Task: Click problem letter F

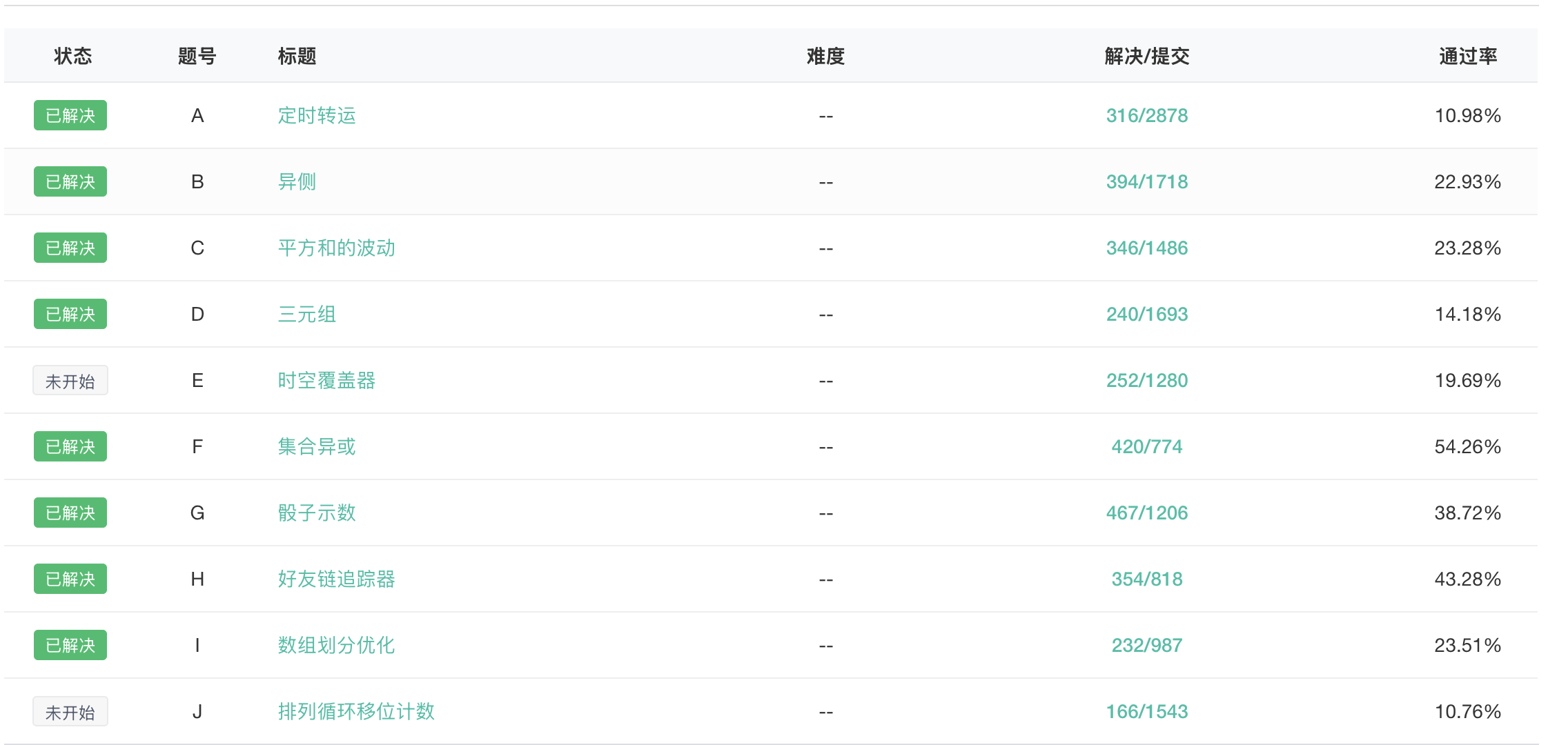Action: click(197, 446)
